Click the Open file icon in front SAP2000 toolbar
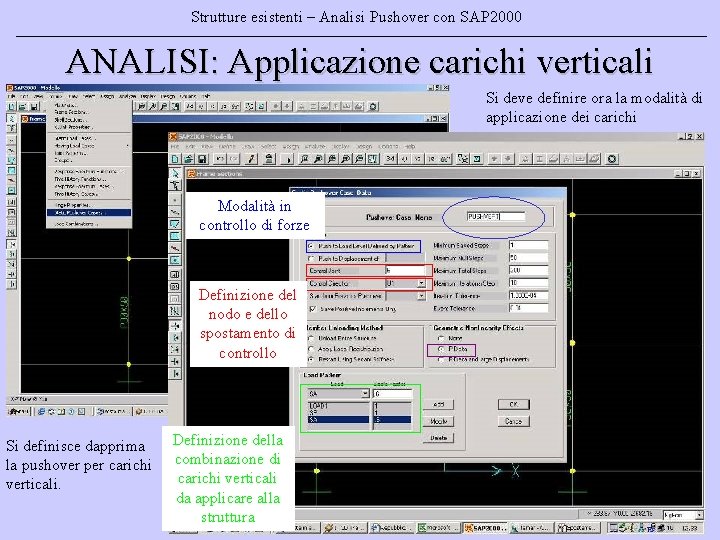 coord(188,159)
